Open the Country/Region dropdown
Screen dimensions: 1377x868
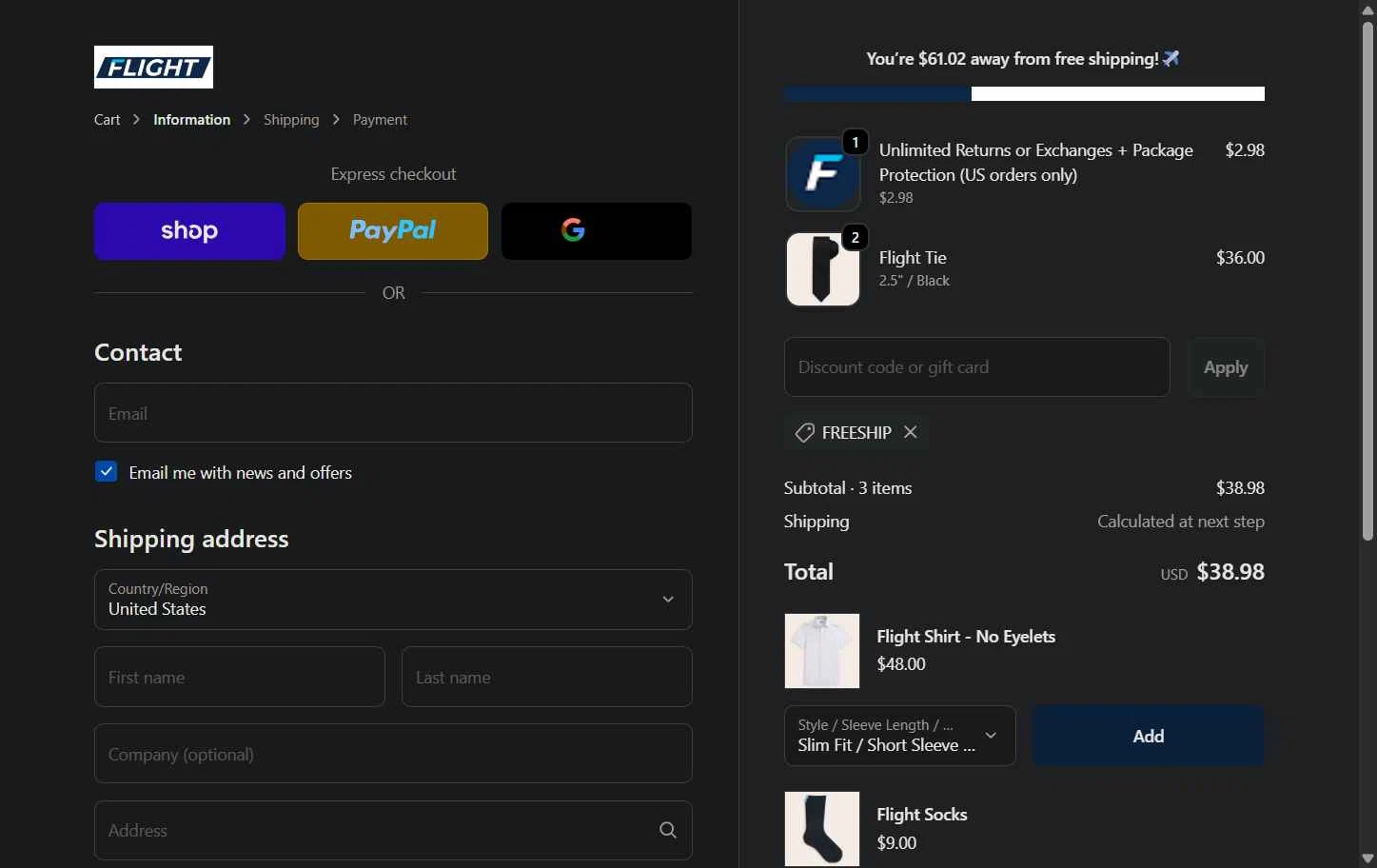pyautogui.click(x=393, y=600)
